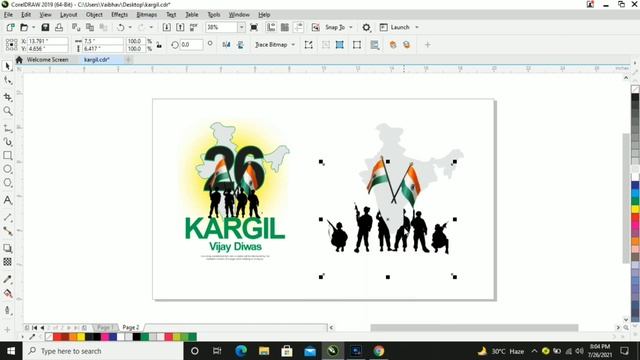Select the Zoom magnifier tool
This screenshot has width=640, height=360.
[7, 111]
